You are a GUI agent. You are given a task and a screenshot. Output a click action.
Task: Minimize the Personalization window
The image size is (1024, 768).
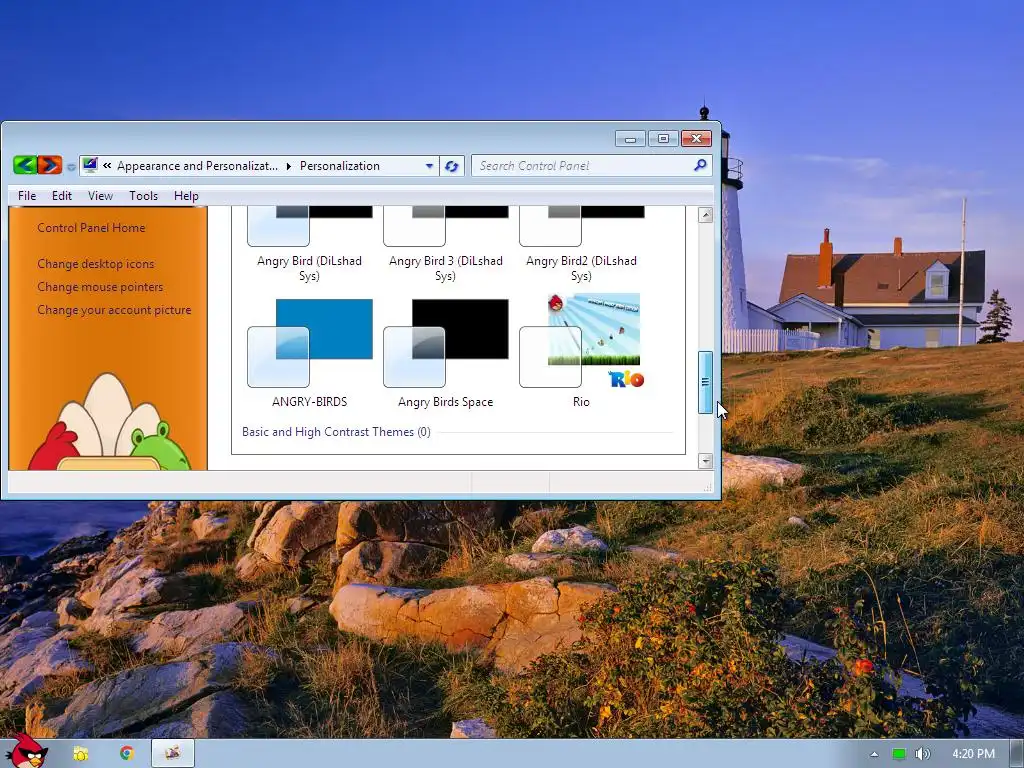(x=630, y=138)
